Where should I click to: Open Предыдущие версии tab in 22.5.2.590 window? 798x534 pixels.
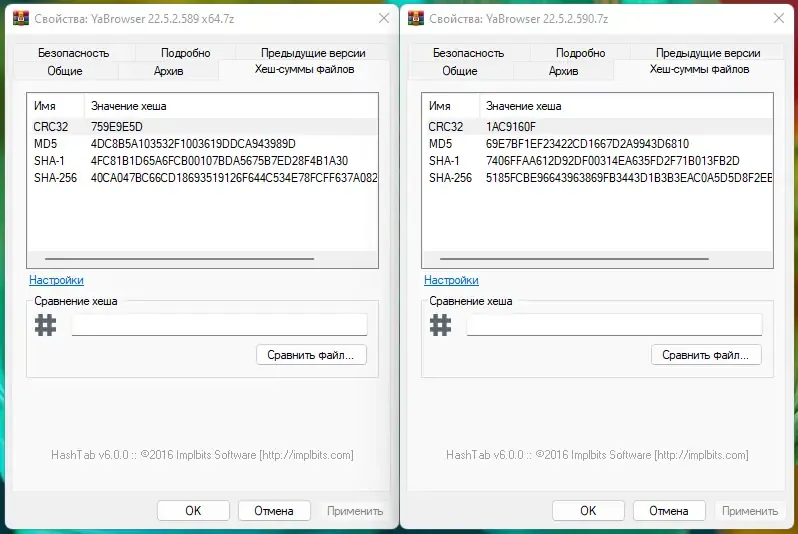point(708,53)
